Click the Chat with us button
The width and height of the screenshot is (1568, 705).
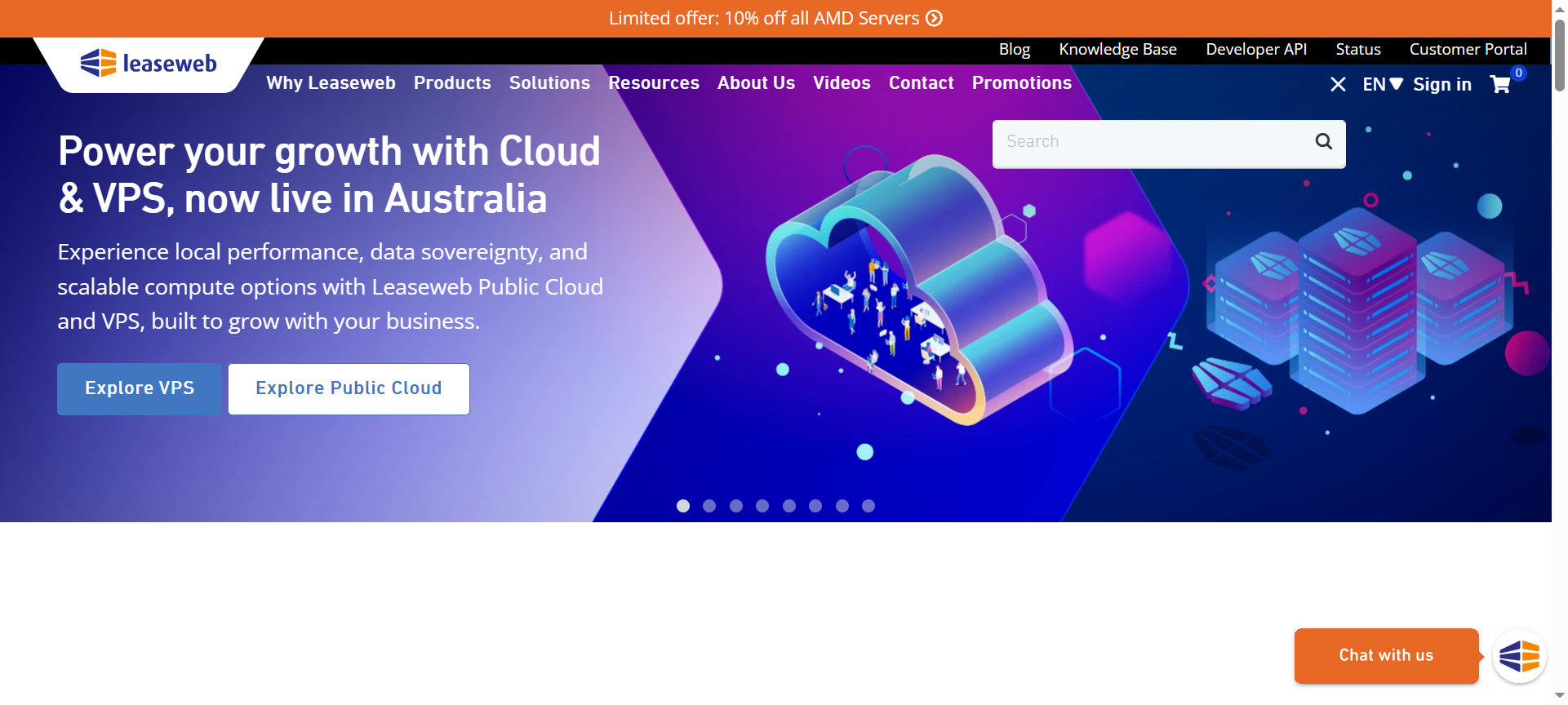click(1386, 655)
